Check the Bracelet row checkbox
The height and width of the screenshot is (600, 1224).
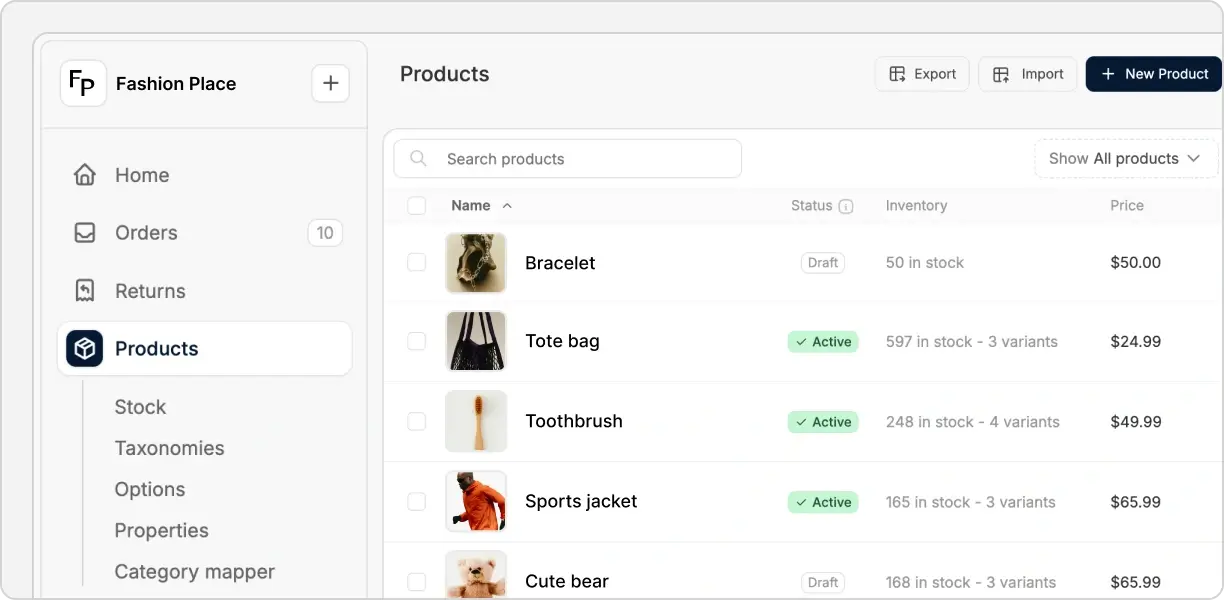[417, 262]
